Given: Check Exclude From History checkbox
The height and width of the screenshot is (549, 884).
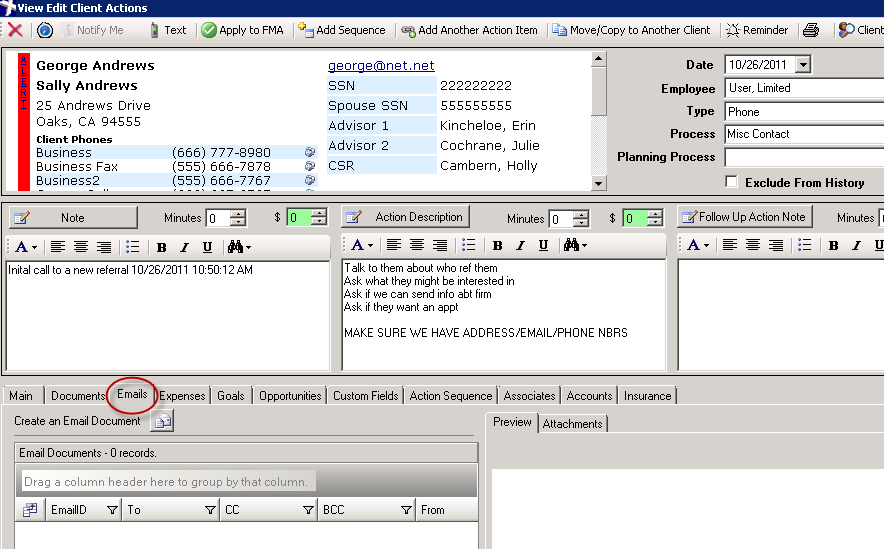Looking at the screenshot, I should click(731, 181).
